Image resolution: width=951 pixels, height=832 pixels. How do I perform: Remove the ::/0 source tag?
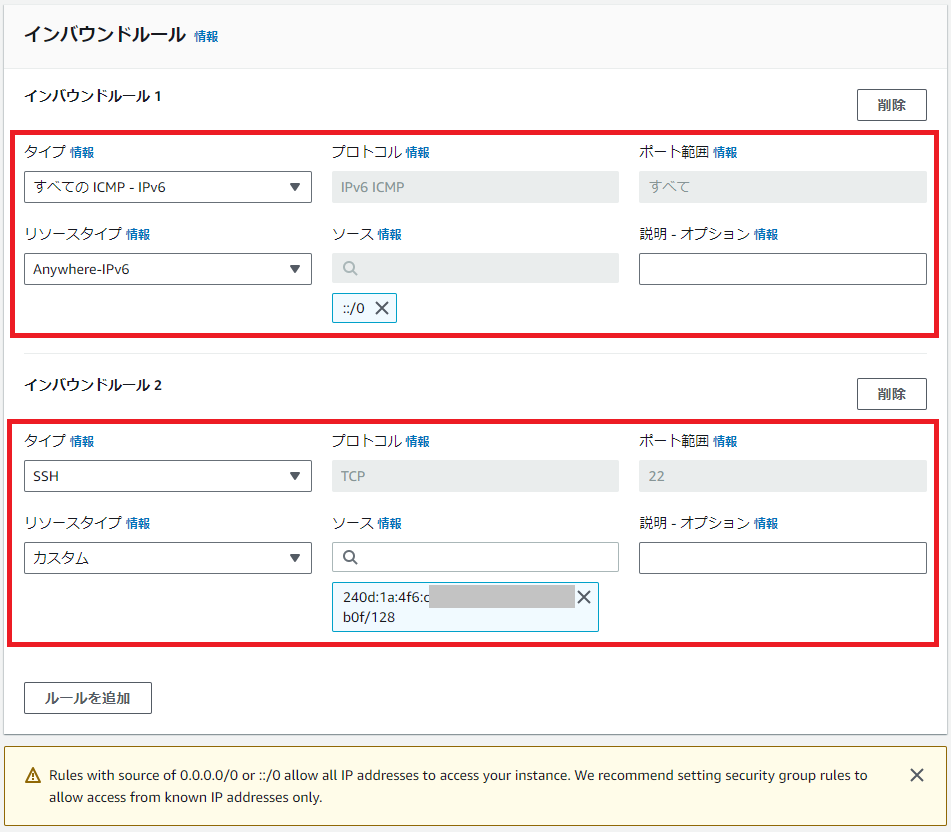pyautogui.click(x=381, y=308)
